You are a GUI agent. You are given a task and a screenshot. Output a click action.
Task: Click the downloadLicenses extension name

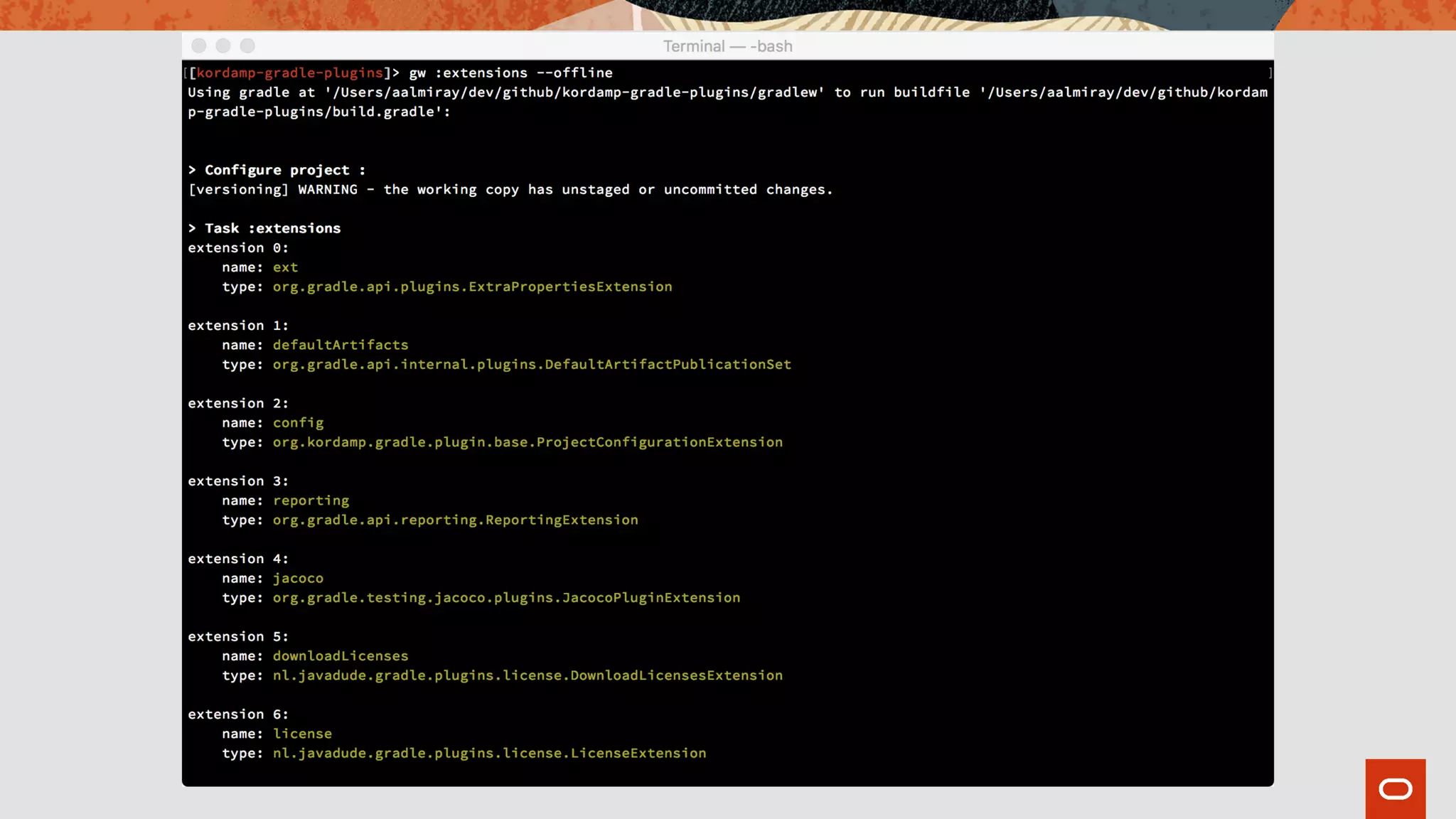[341, 656]
